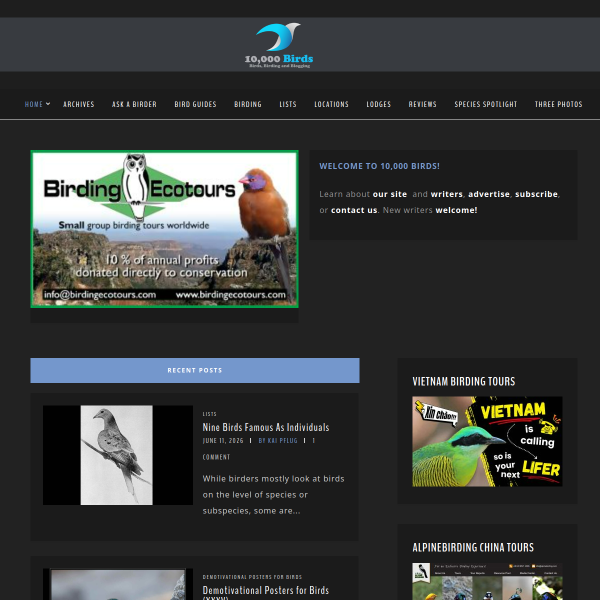Open the Home menu item

click(34, 104)
